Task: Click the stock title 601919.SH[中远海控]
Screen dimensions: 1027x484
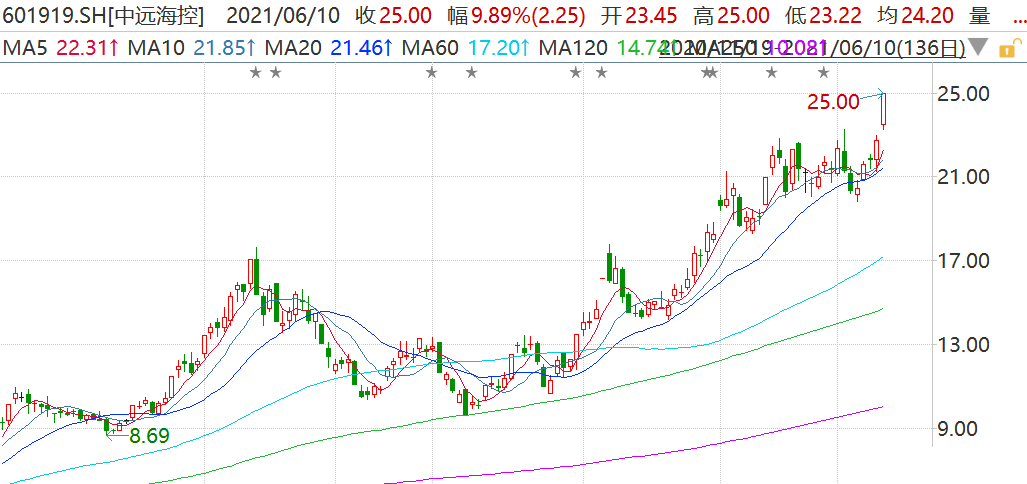Action: pyautogui.click(x=103, y=16)
